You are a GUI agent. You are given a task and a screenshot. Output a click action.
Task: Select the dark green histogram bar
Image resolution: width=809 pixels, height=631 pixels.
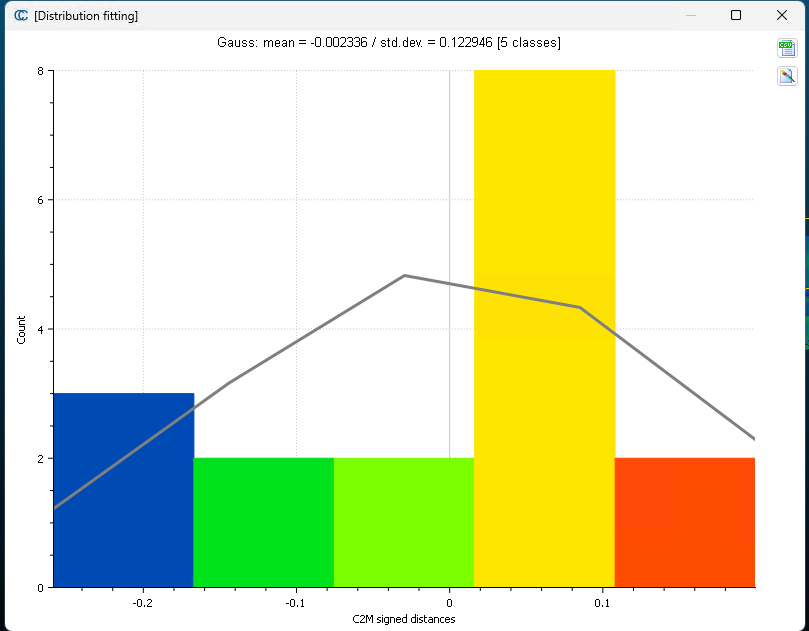264,522
